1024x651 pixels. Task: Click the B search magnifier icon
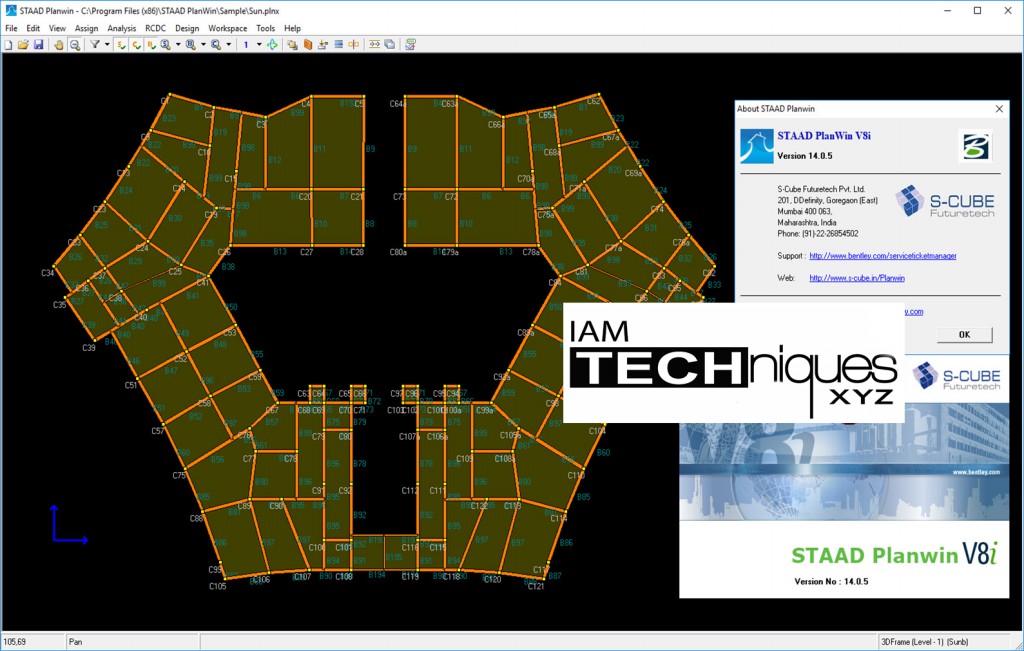(x=191, y=44)
